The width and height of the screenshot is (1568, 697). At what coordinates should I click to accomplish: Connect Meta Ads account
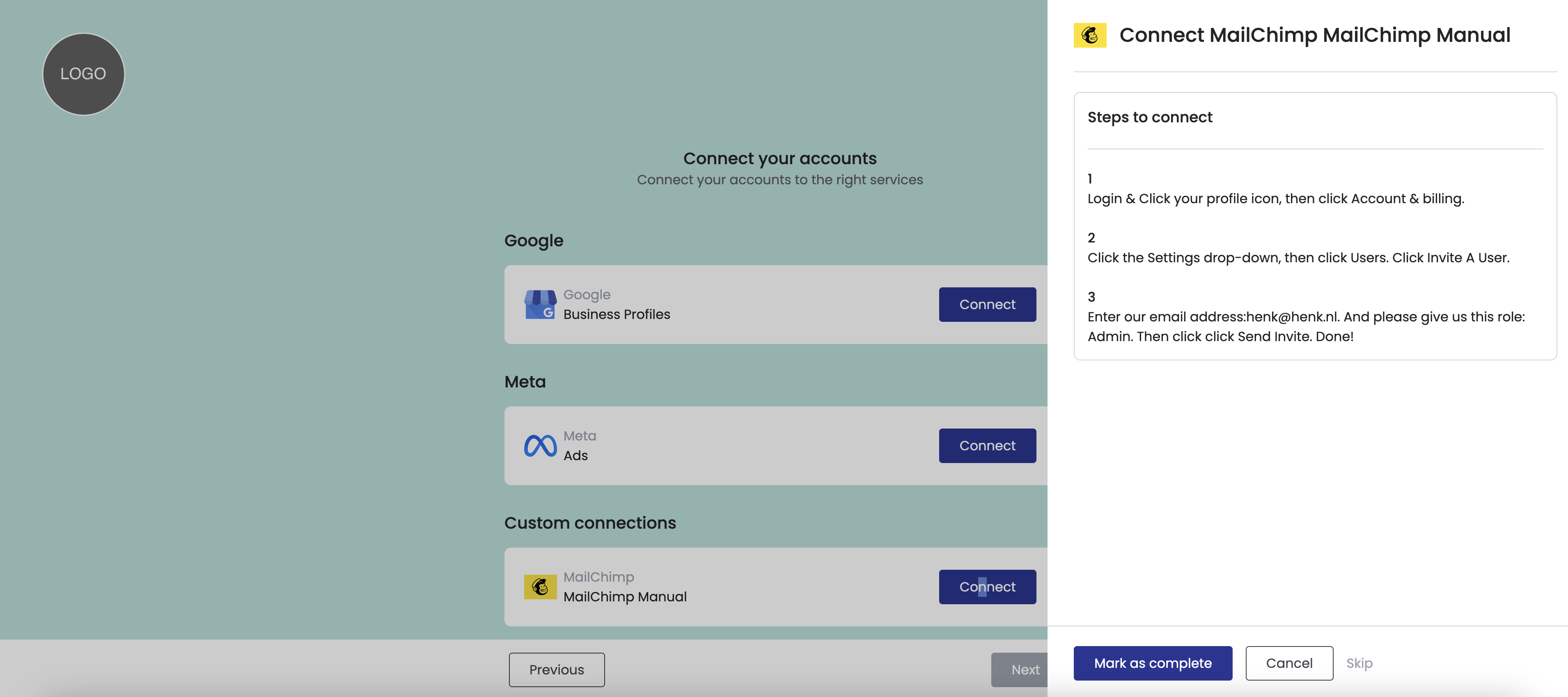[987, 446]
